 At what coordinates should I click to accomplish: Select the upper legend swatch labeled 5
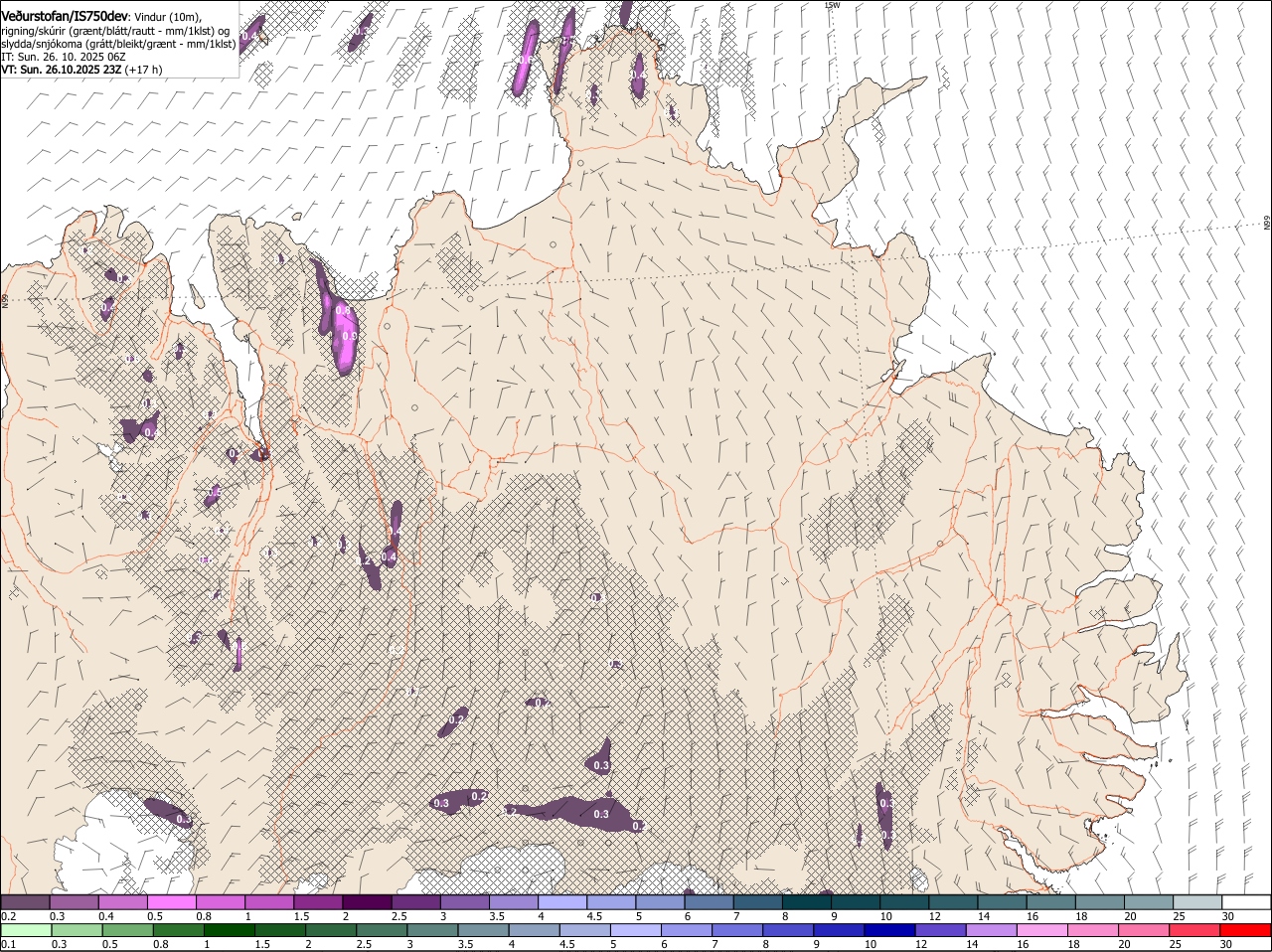point(660,902)
